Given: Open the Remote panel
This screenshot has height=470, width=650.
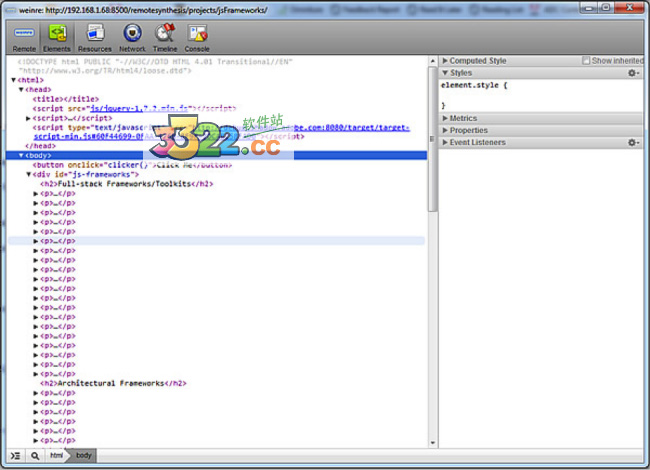Looking at the screenshot, I should click(x=24, y=38).
